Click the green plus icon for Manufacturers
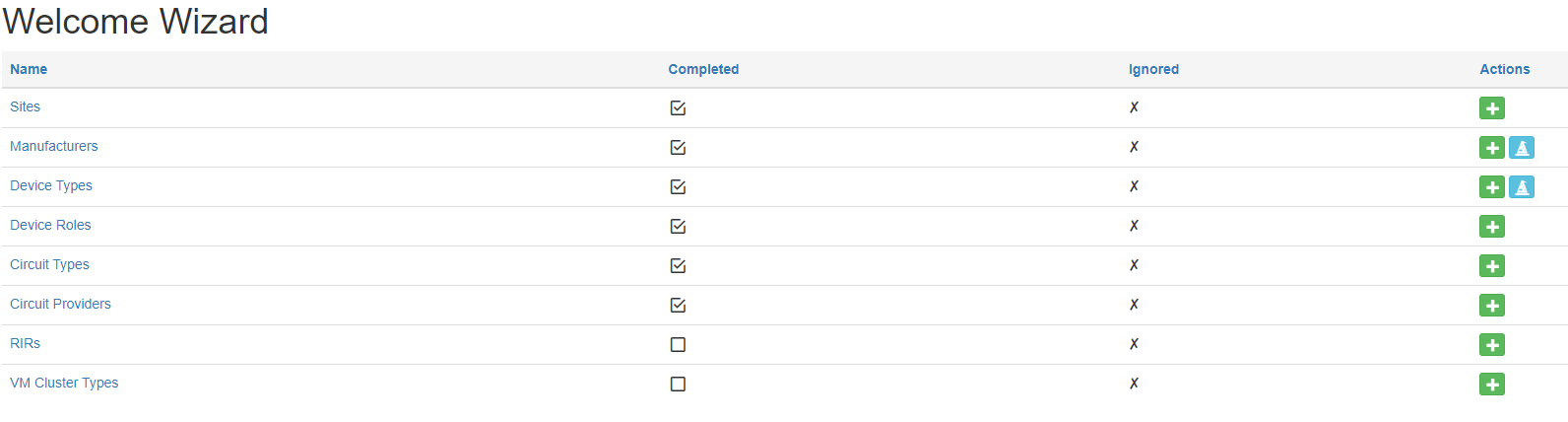 1491,148
